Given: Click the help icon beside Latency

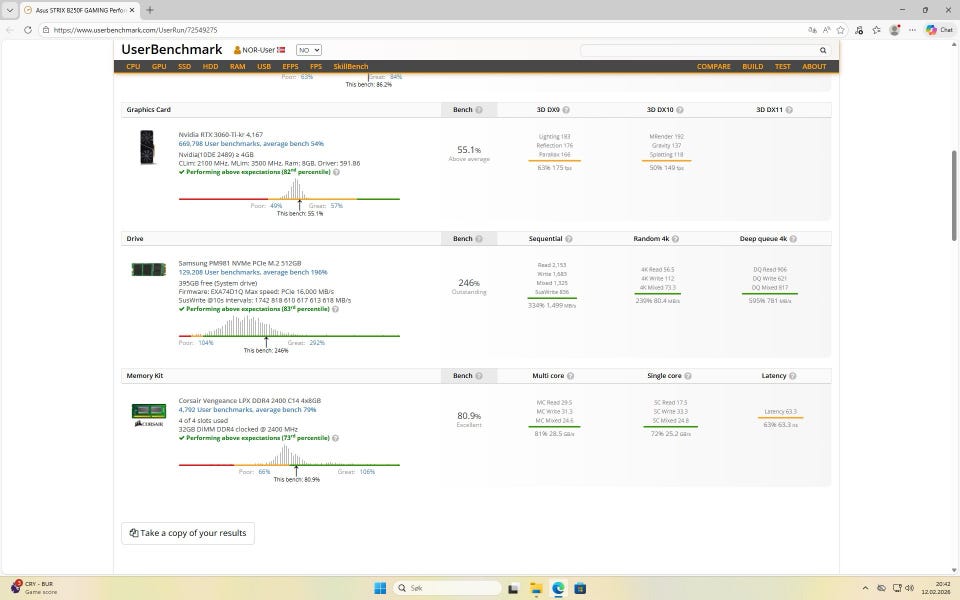Looking at the screenshot, I should point(792,376).
